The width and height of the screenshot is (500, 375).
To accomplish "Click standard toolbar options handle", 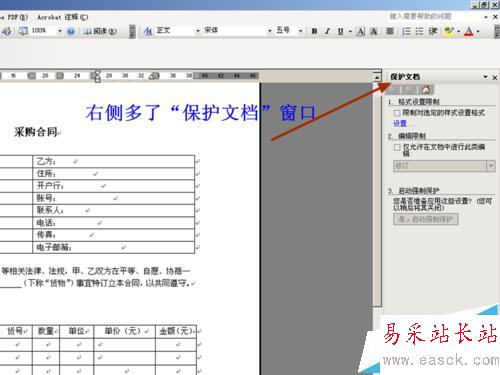I will click(x=132, y=31).
